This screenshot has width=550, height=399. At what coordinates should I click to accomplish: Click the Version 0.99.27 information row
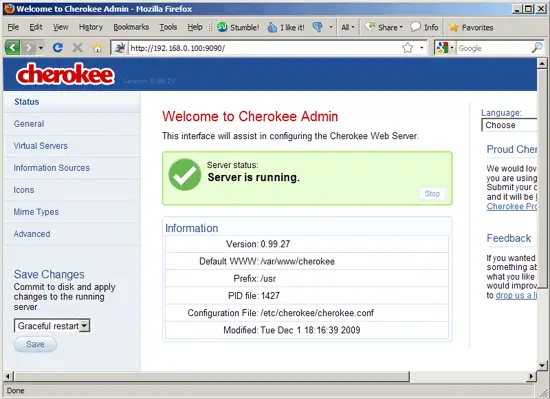307,244
